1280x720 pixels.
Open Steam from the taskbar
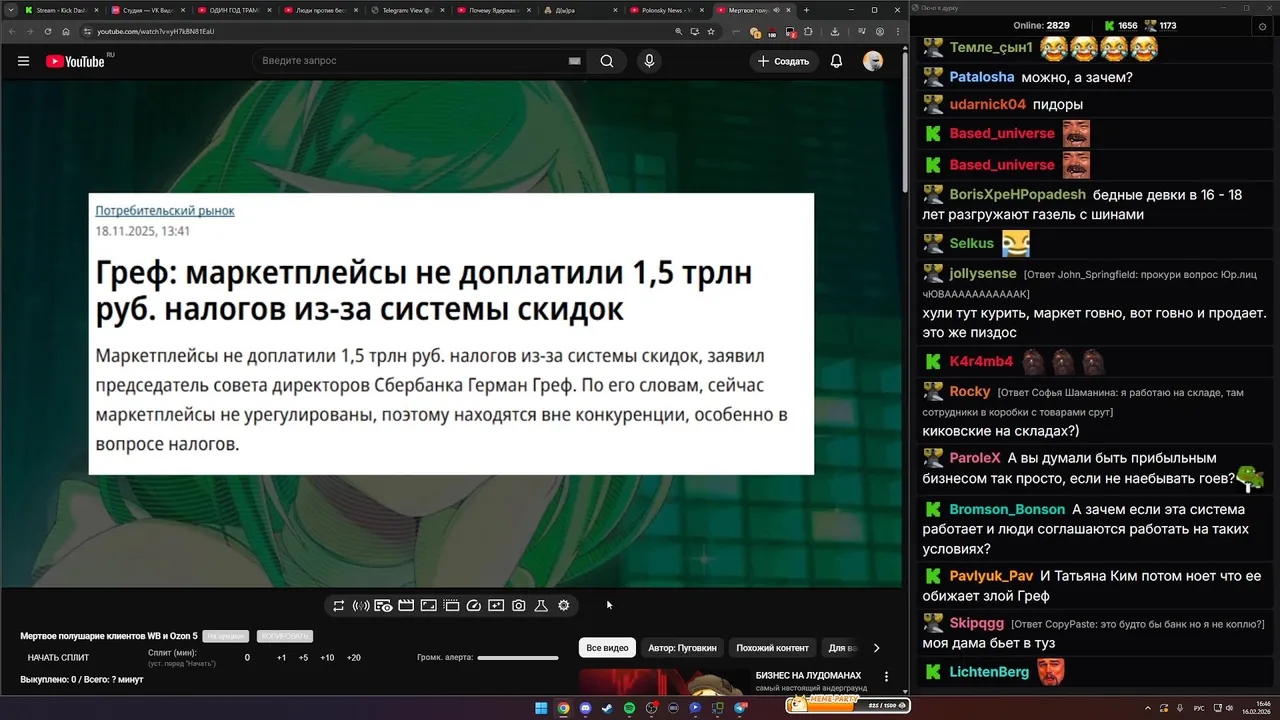pos(607,708)
